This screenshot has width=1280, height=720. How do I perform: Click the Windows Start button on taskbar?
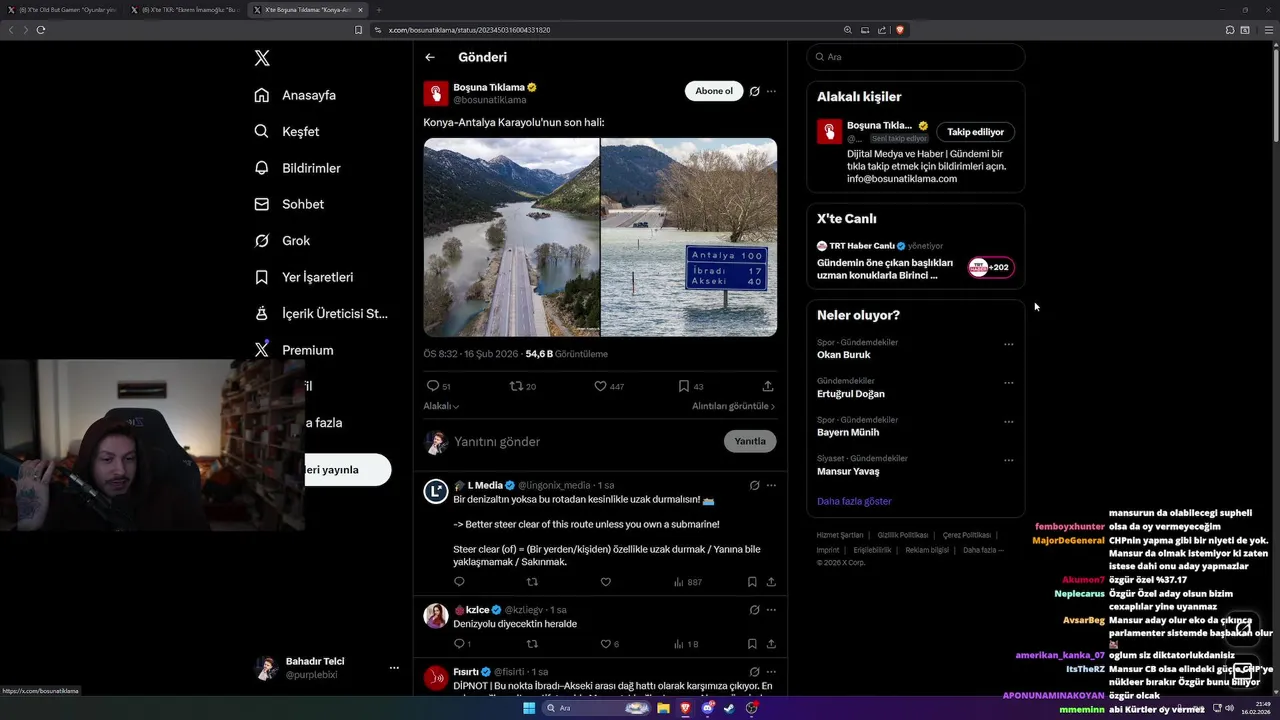529,708
